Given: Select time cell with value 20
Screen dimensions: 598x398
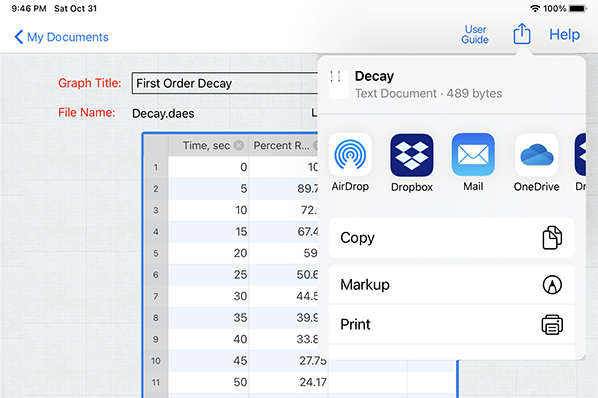Looking at the screenshot, I should 208,253.
